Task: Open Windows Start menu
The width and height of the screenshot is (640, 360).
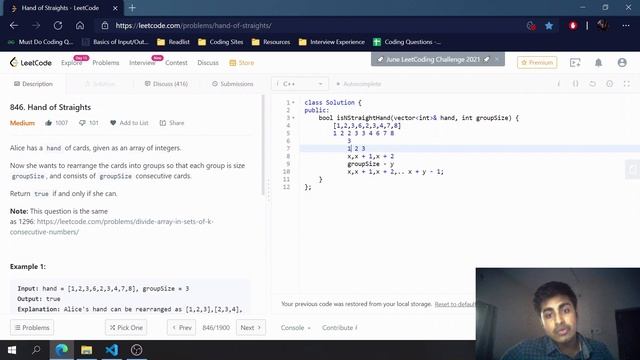Action: [12, 350]
